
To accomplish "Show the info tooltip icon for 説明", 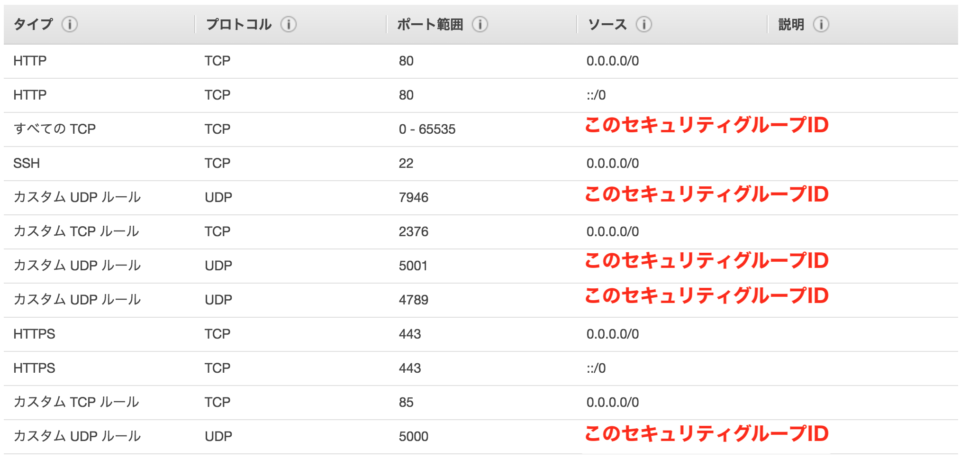I will pos(820,25).
